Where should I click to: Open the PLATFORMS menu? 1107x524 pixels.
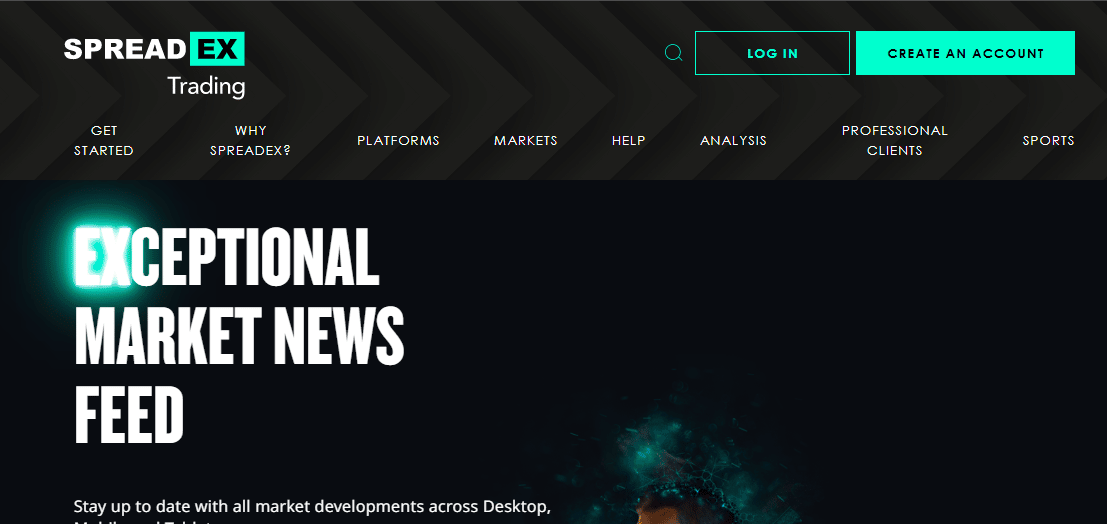click(x=398, y=141)
